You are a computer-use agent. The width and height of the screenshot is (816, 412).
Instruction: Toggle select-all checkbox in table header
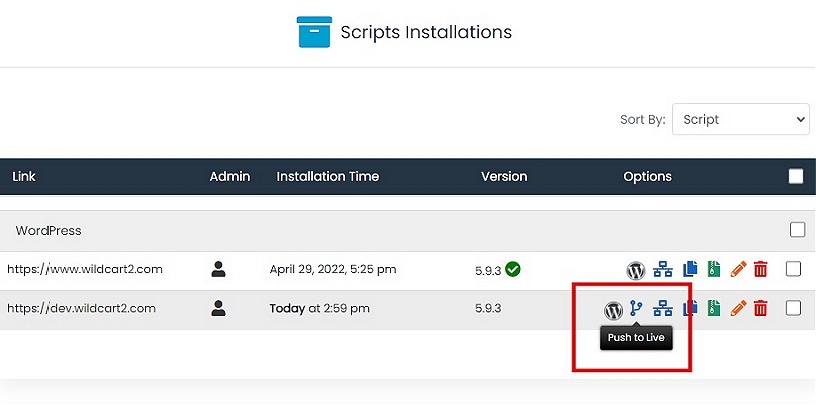796,177
